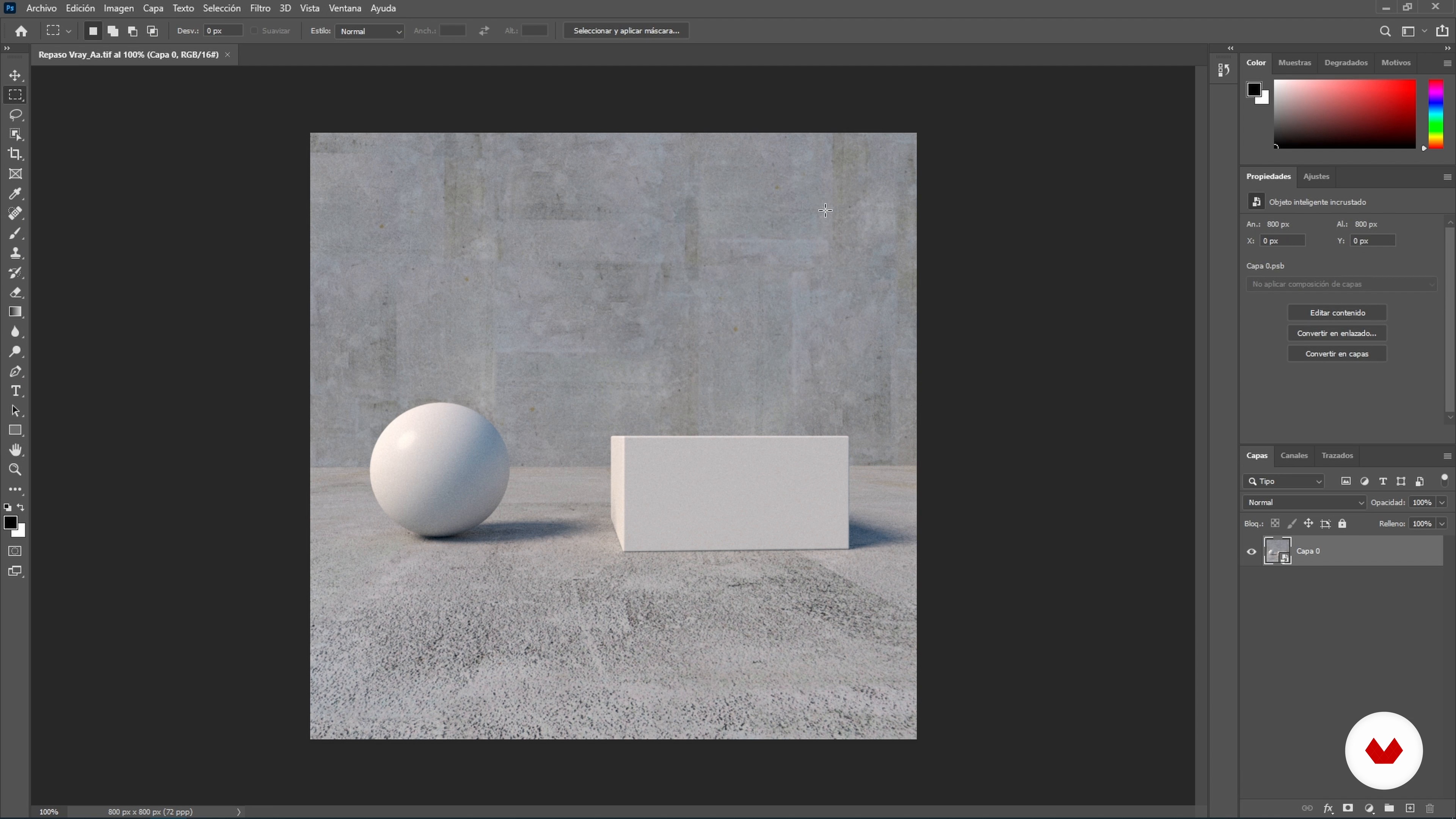This screenshot has width=1456, height=819.
Task: Open the search magnifier in options bar
Action: [1385, 31]
